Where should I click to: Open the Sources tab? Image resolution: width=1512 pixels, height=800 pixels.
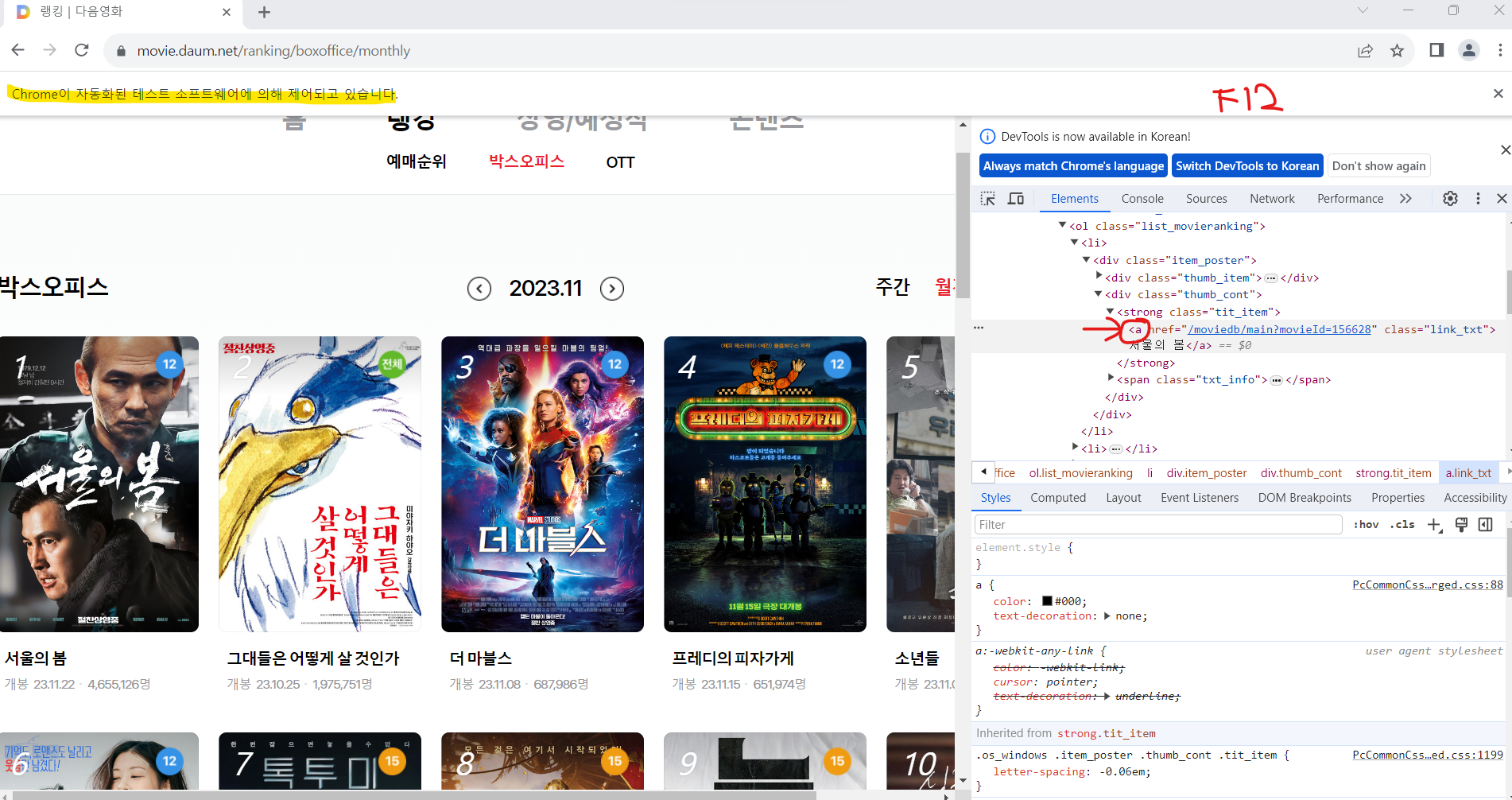[1206, 199]
